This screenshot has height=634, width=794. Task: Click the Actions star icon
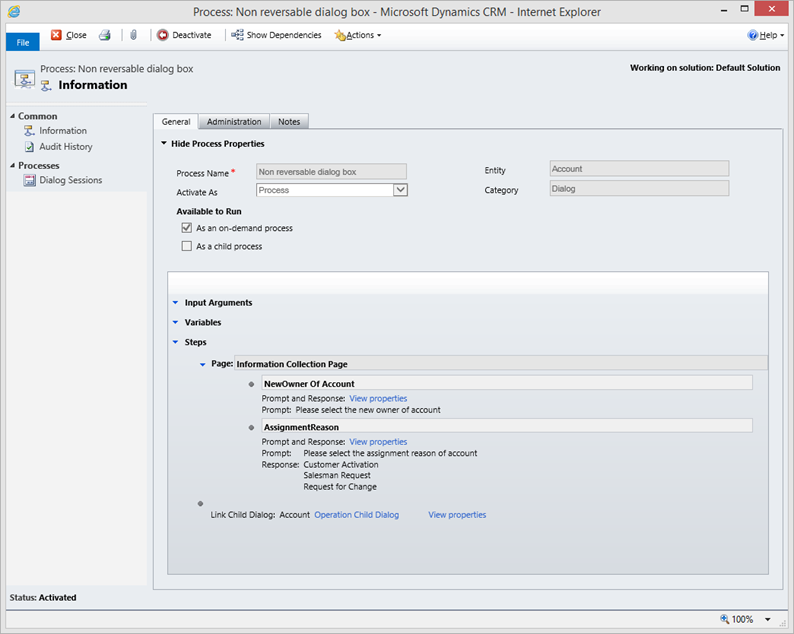[340, 35]
